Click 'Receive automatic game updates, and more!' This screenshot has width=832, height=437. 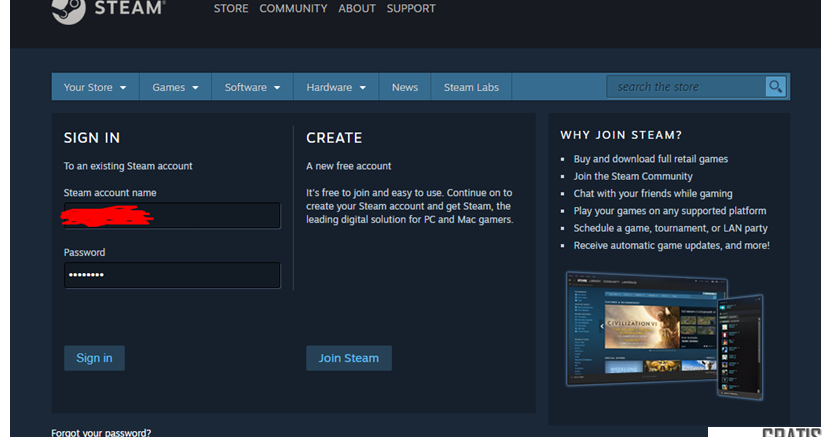click(x=671, y=246)
